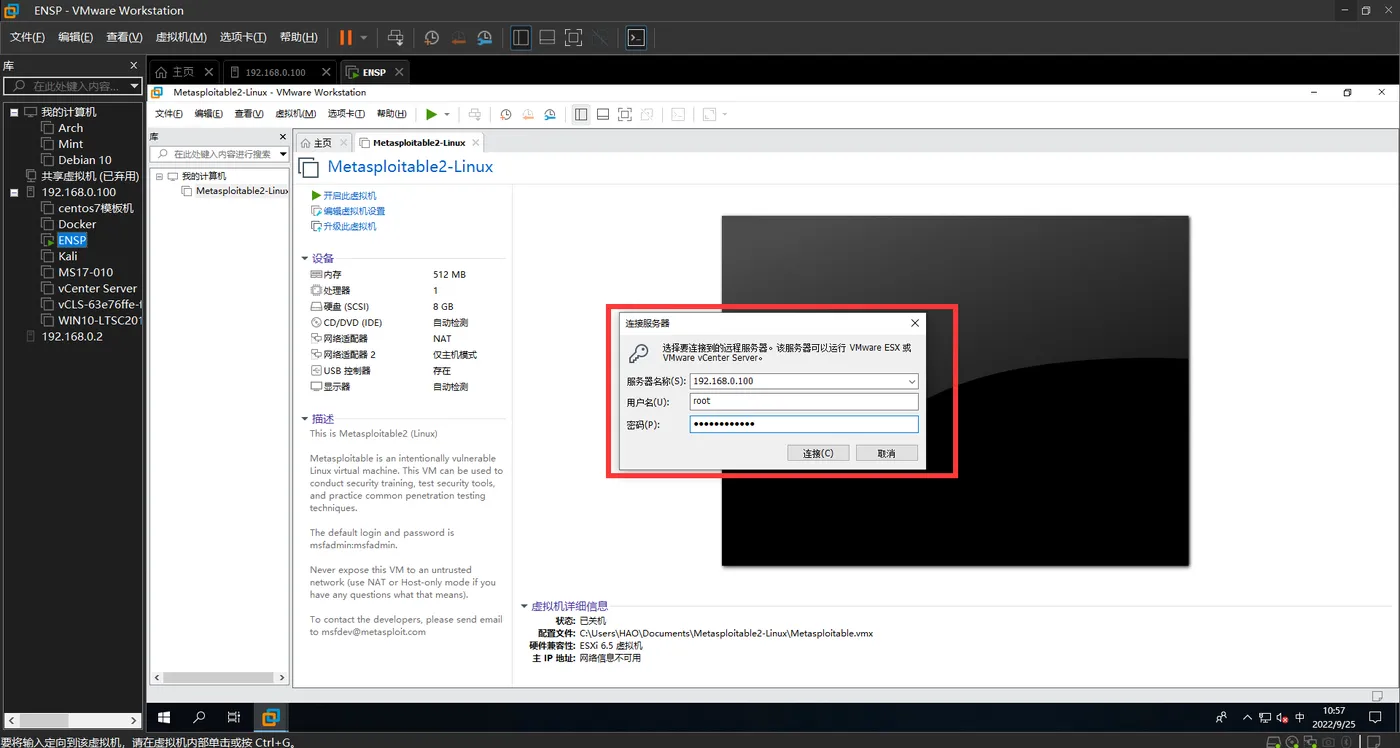Click the 密码 password field

tap(804, 424)
